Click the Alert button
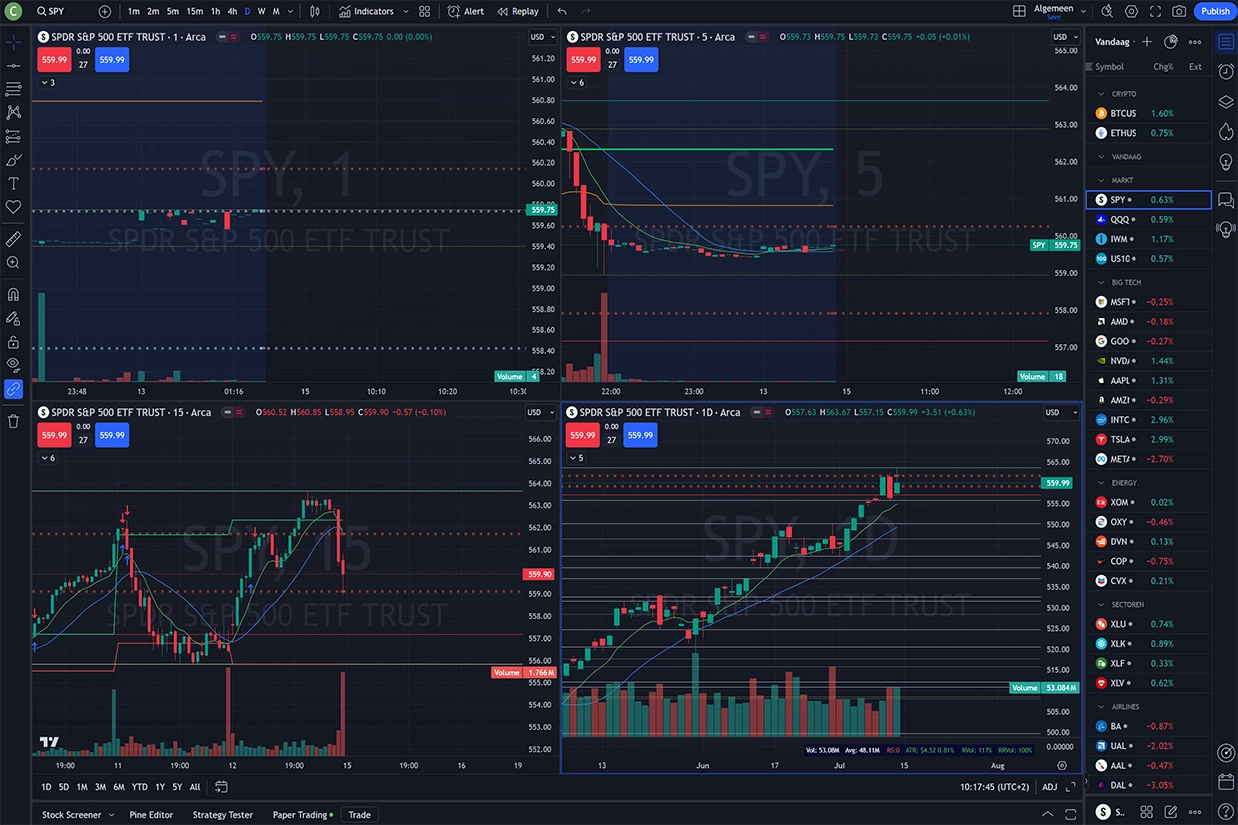This screenshot has height=825, width=1238. [466, 11]
